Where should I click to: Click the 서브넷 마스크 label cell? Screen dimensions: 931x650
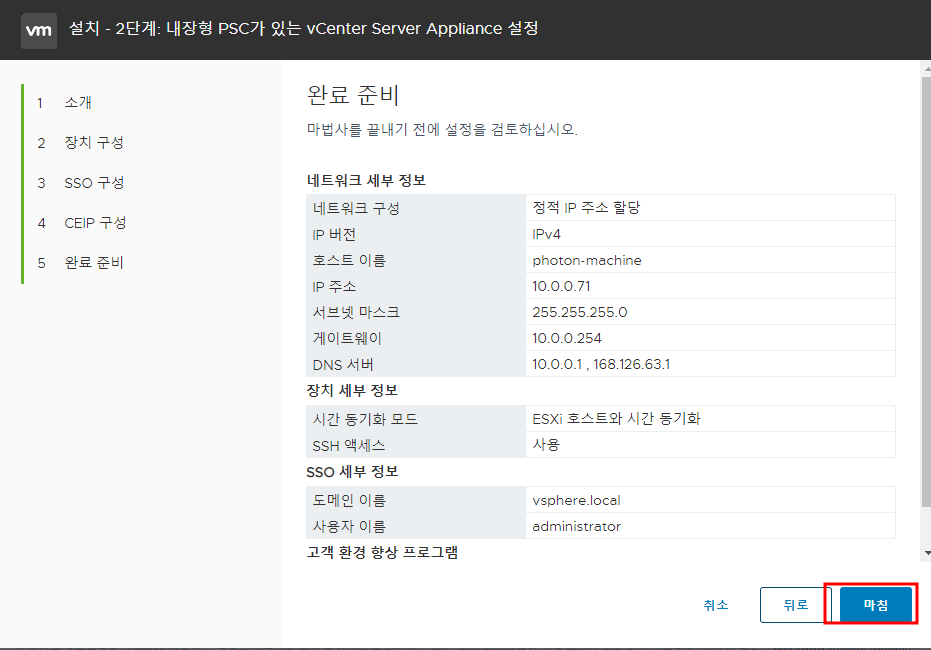pos(416,312)
